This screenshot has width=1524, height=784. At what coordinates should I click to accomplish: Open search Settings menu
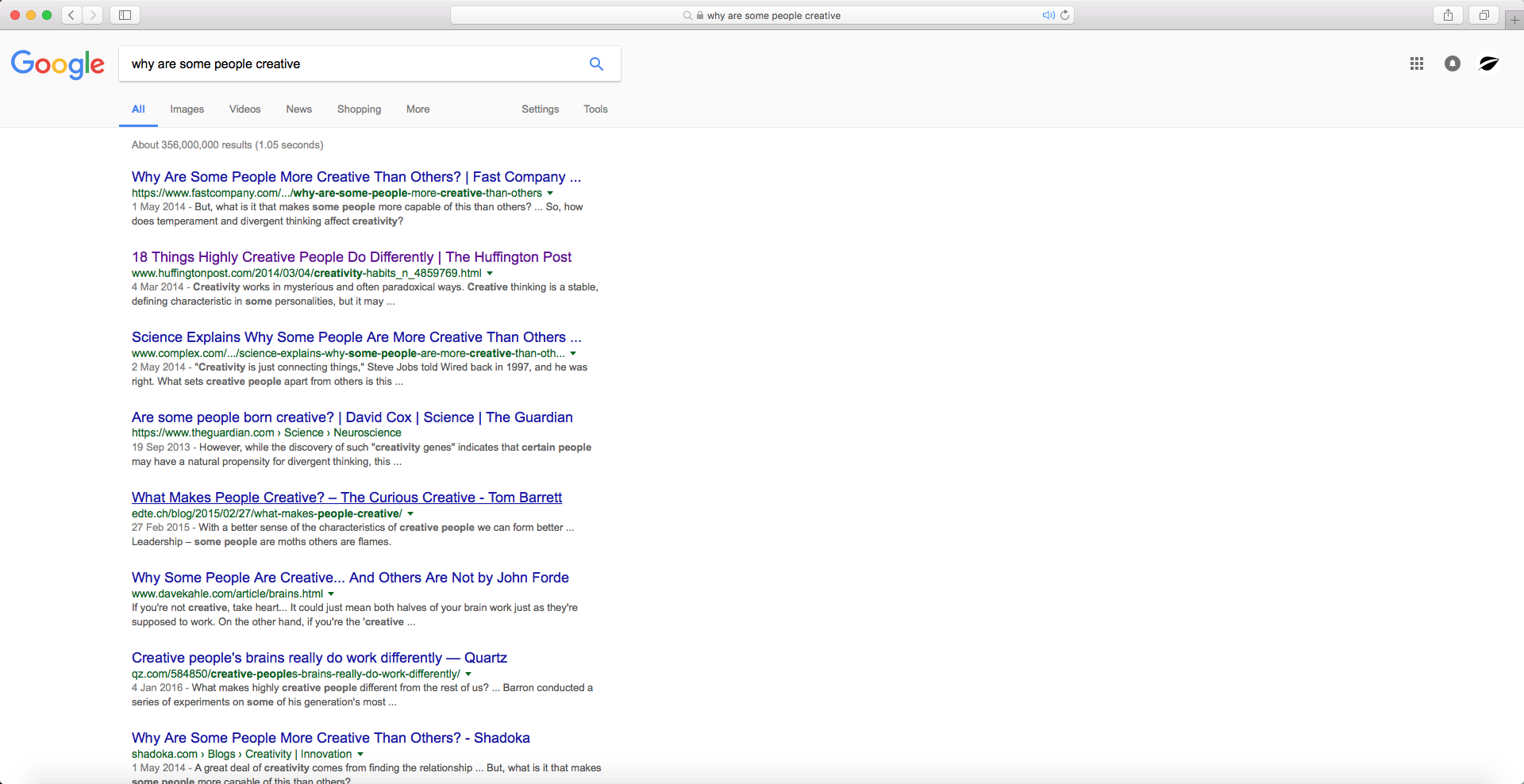coord(540,110)
